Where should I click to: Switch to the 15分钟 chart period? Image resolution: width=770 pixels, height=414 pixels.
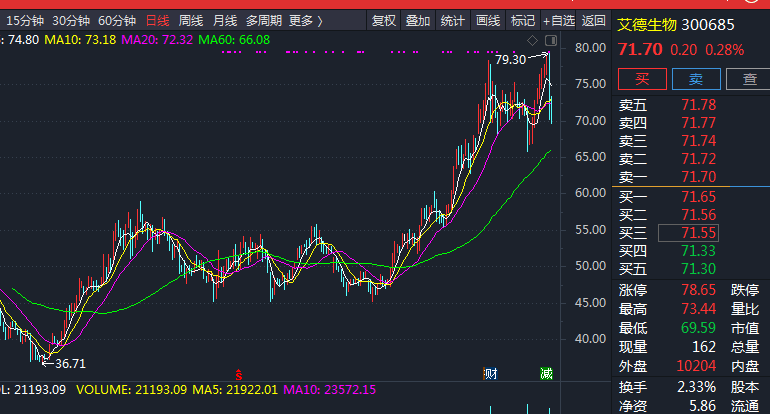25,21
